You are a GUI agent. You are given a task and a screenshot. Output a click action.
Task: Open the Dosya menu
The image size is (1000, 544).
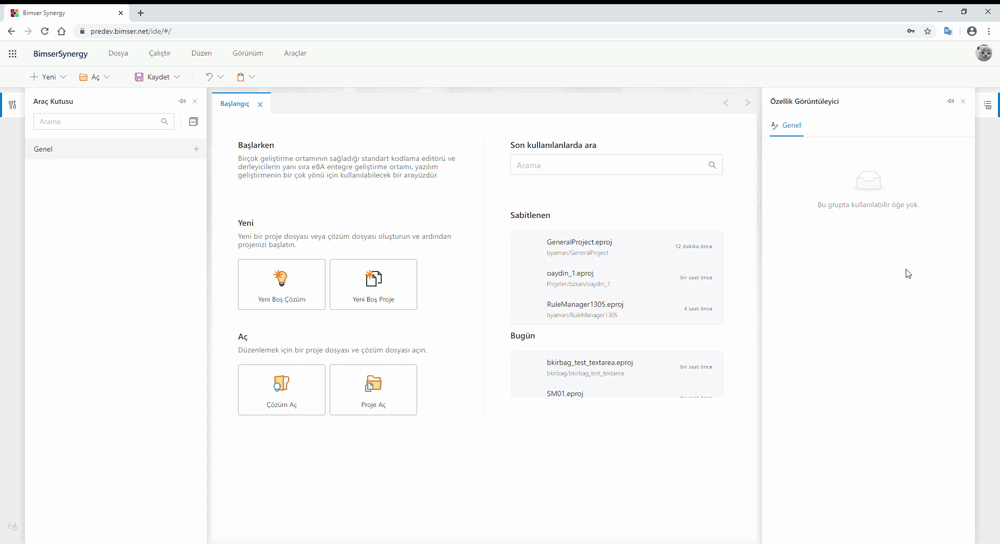coord(118,53)
